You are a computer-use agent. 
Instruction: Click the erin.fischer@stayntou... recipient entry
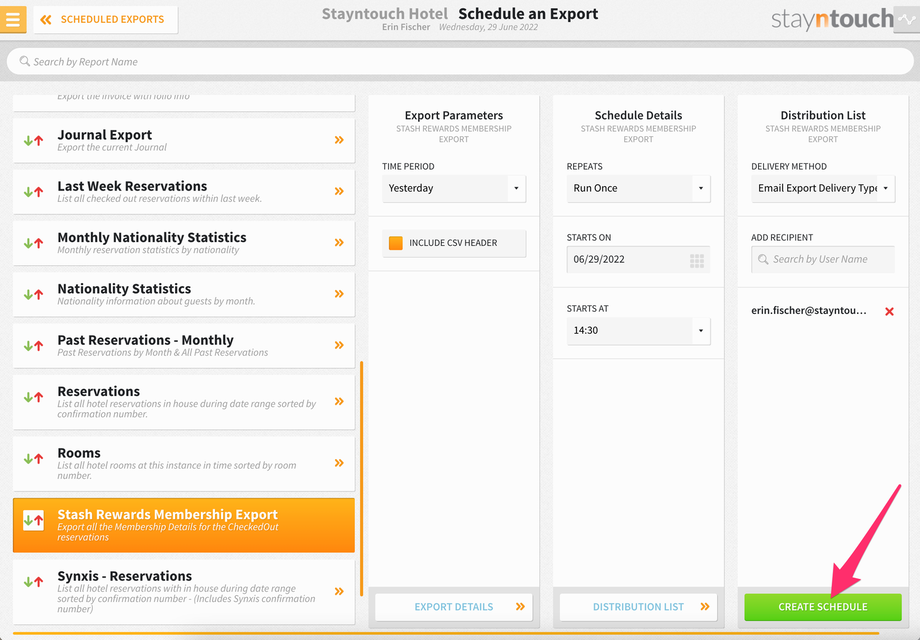pos(809,311)
